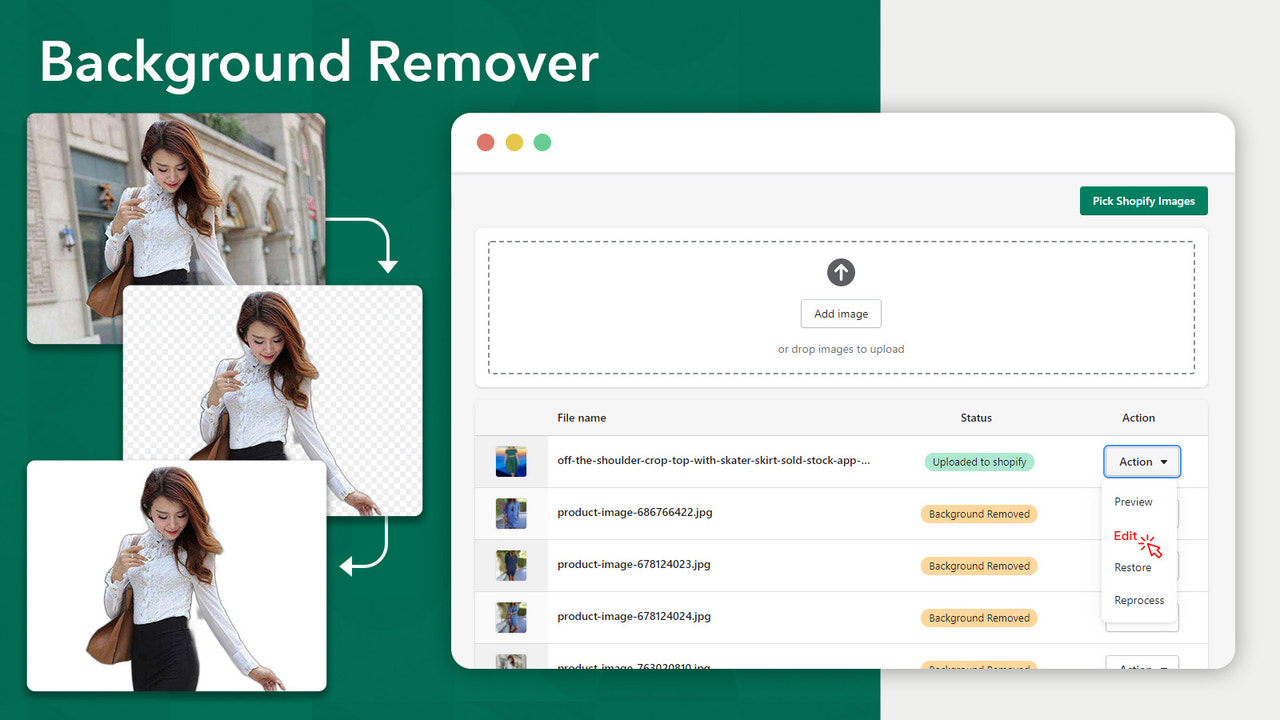Click the Add image button
This screenshot has height=720, width=1280.
(x=840, y=313)
